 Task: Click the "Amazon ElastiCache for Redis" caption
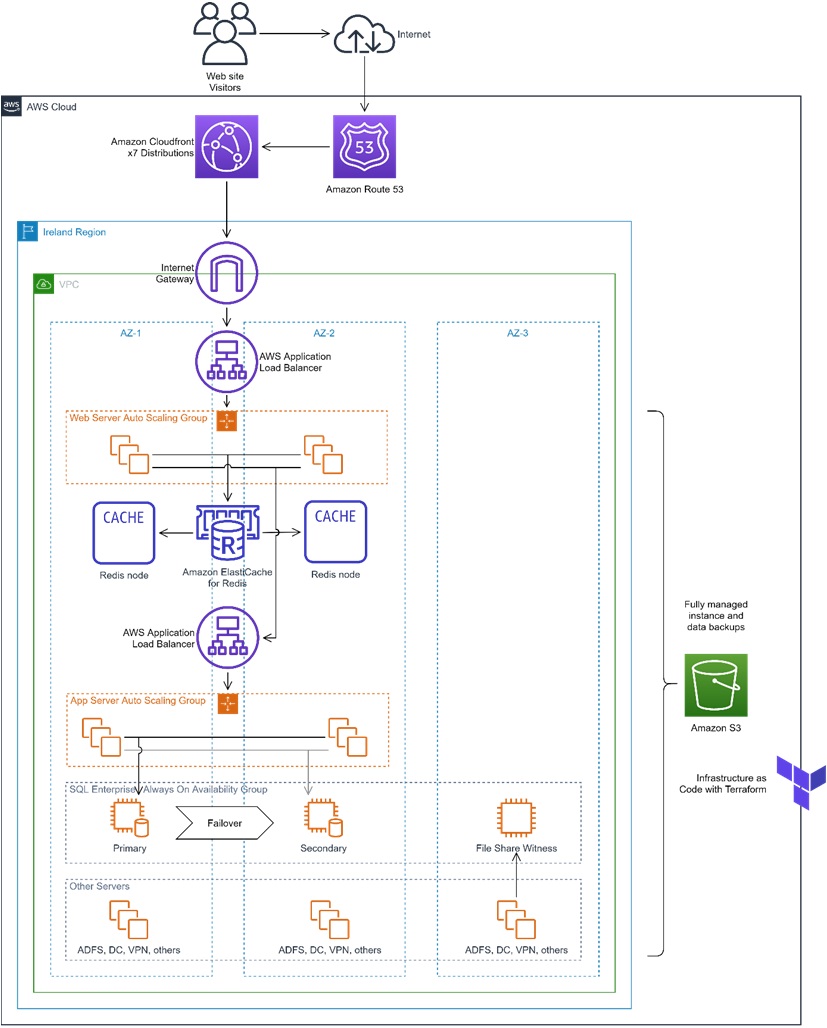(228, 578)
